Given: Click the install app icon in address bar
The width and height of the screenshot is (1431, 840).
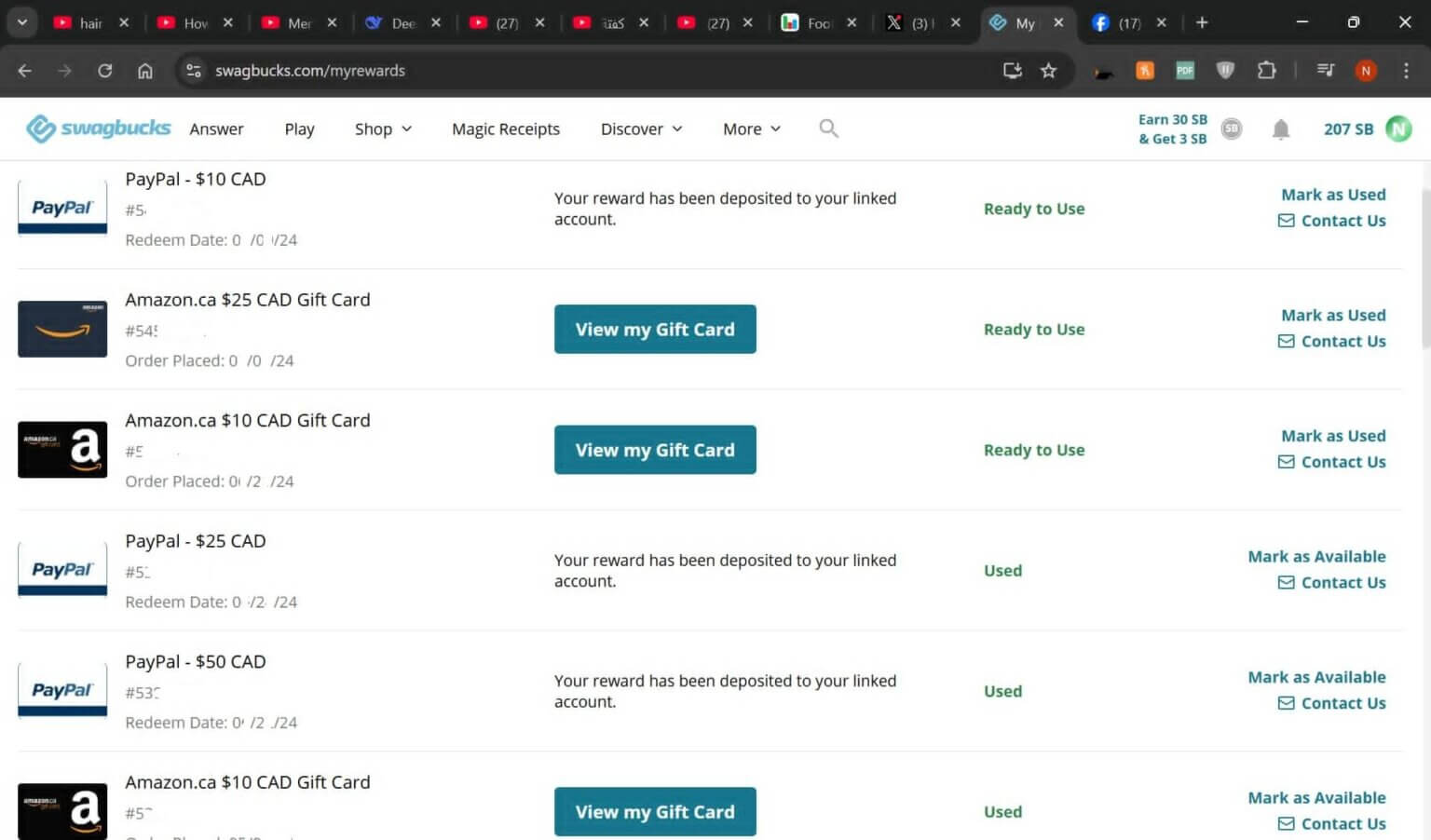Looking at the screenshot, I should tap(1012, 70).
